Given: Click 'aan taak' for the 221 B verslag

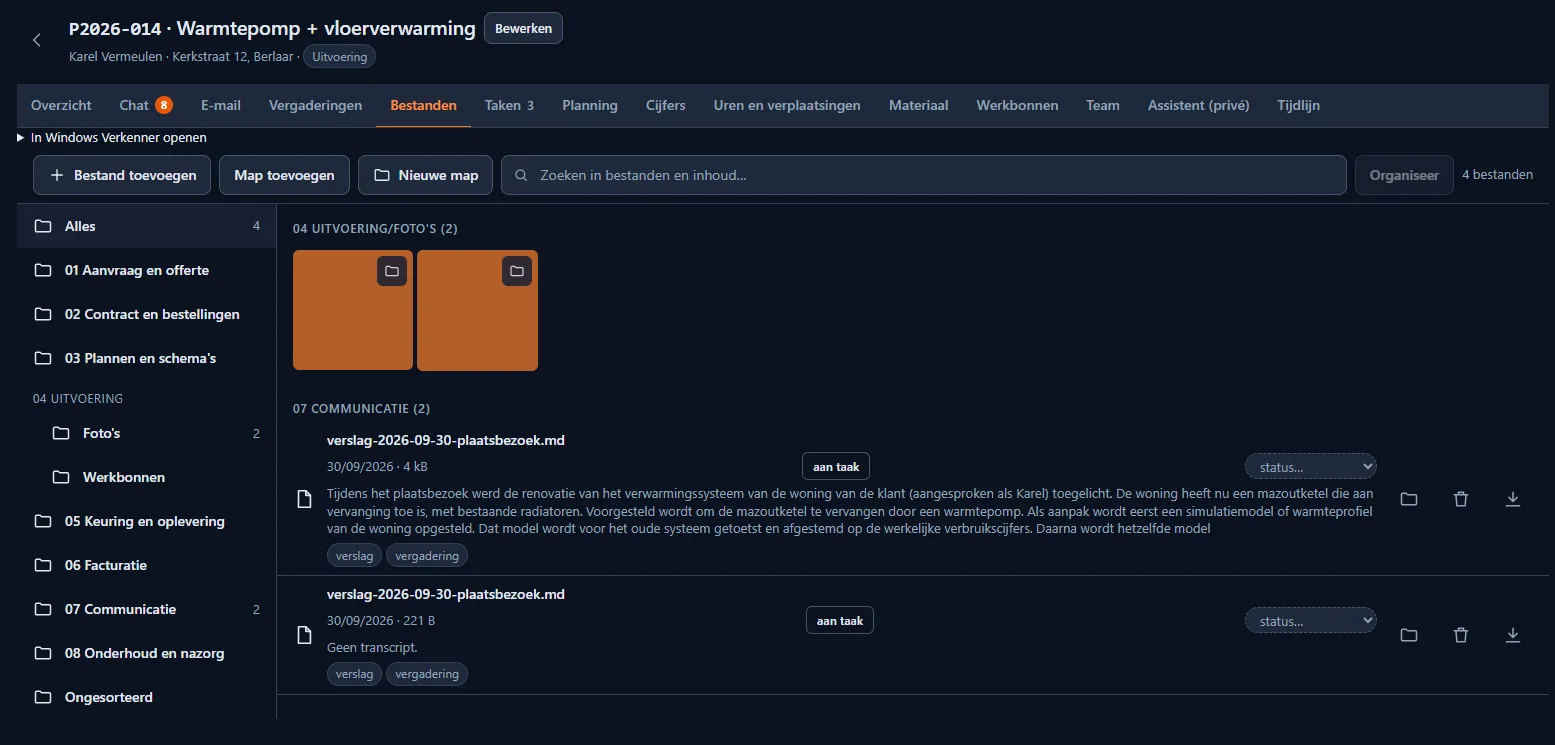Looking at the screenshot, I should [840, 621].
